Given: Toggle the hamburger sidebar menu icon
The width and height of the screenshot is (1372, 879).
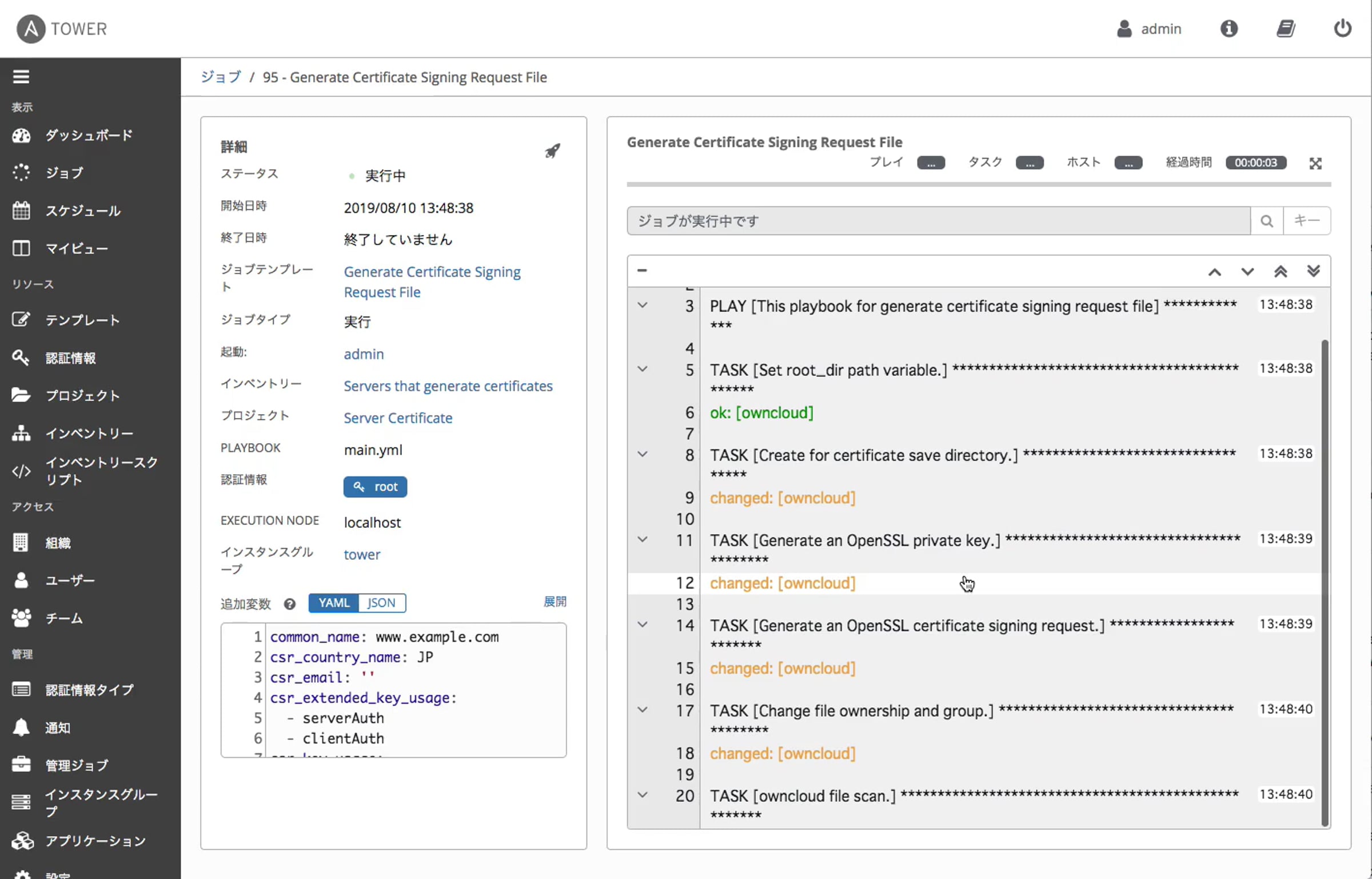Looking at the screenshot, I should (x=21, y=76).
